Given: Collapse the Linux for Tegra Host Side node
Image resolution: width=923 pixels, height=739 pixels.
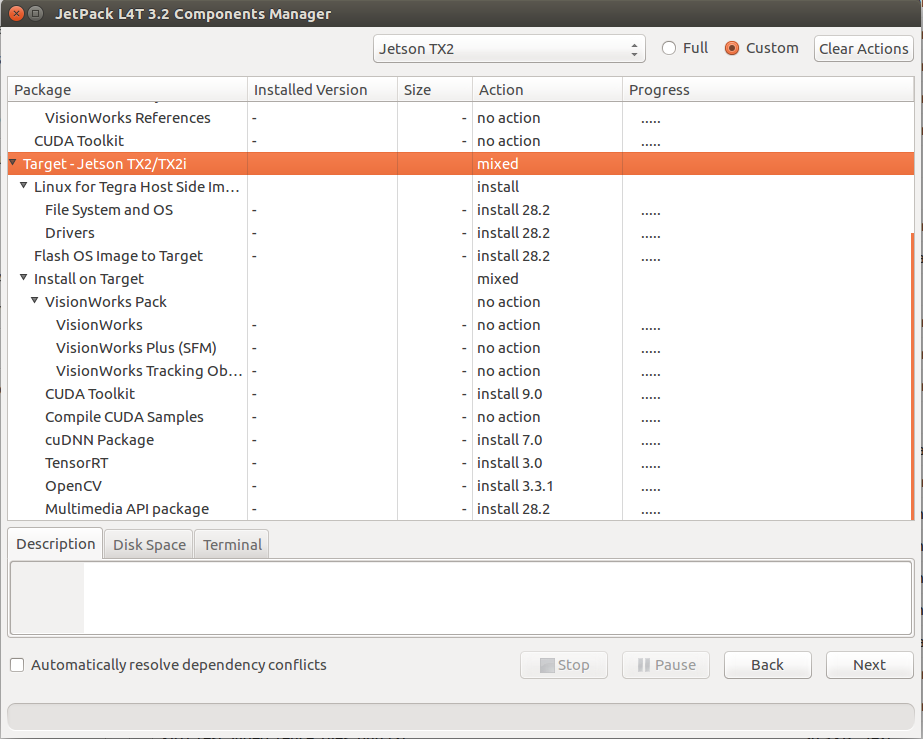Looking at the screenshot, I should click(24, 185).
